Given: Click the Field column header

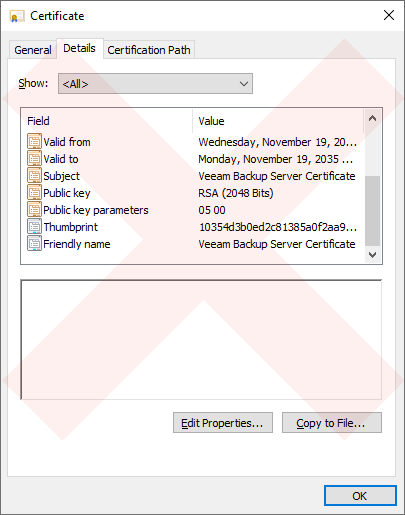Looking at the screenshot, I should [107, 121].
